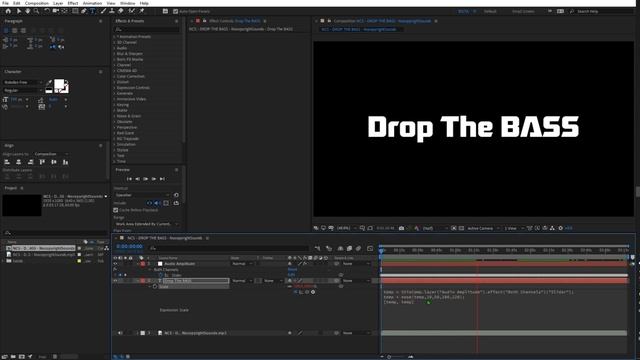This screenshot has height=360, width=640.
Task: Toggle the Slider property stopwatch
Action: (x=160, y=275)
